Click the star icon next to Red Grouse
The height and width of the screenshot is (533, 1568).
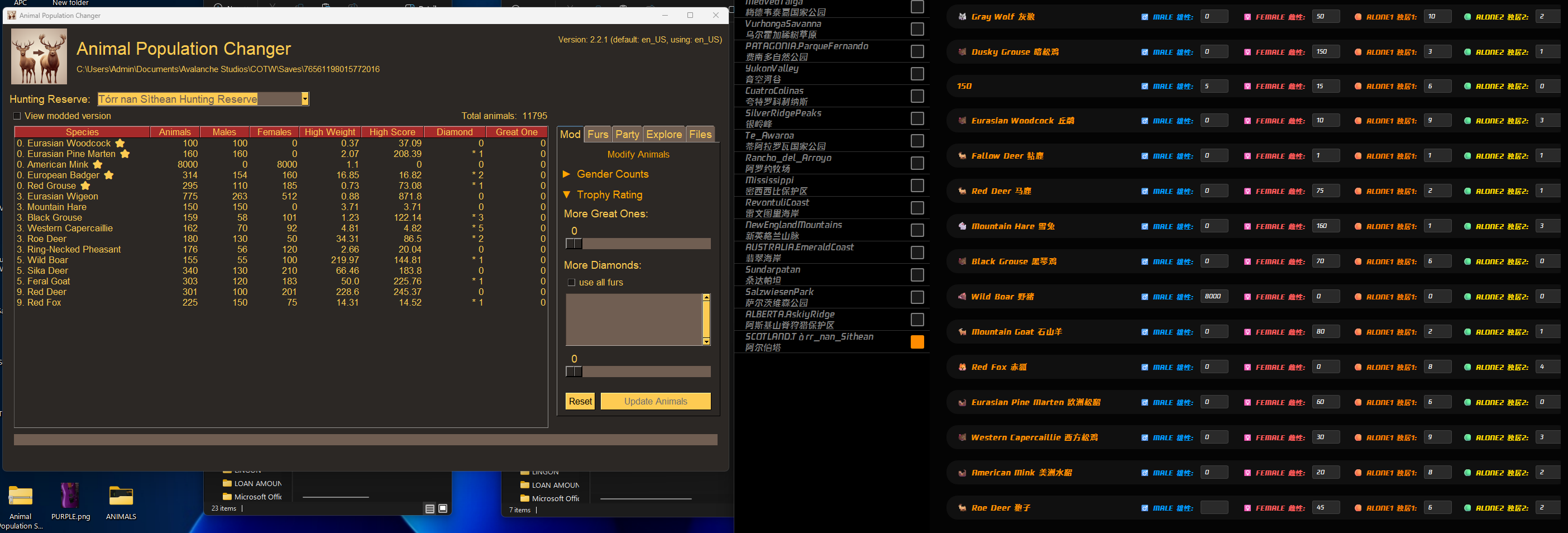(85, 186)
